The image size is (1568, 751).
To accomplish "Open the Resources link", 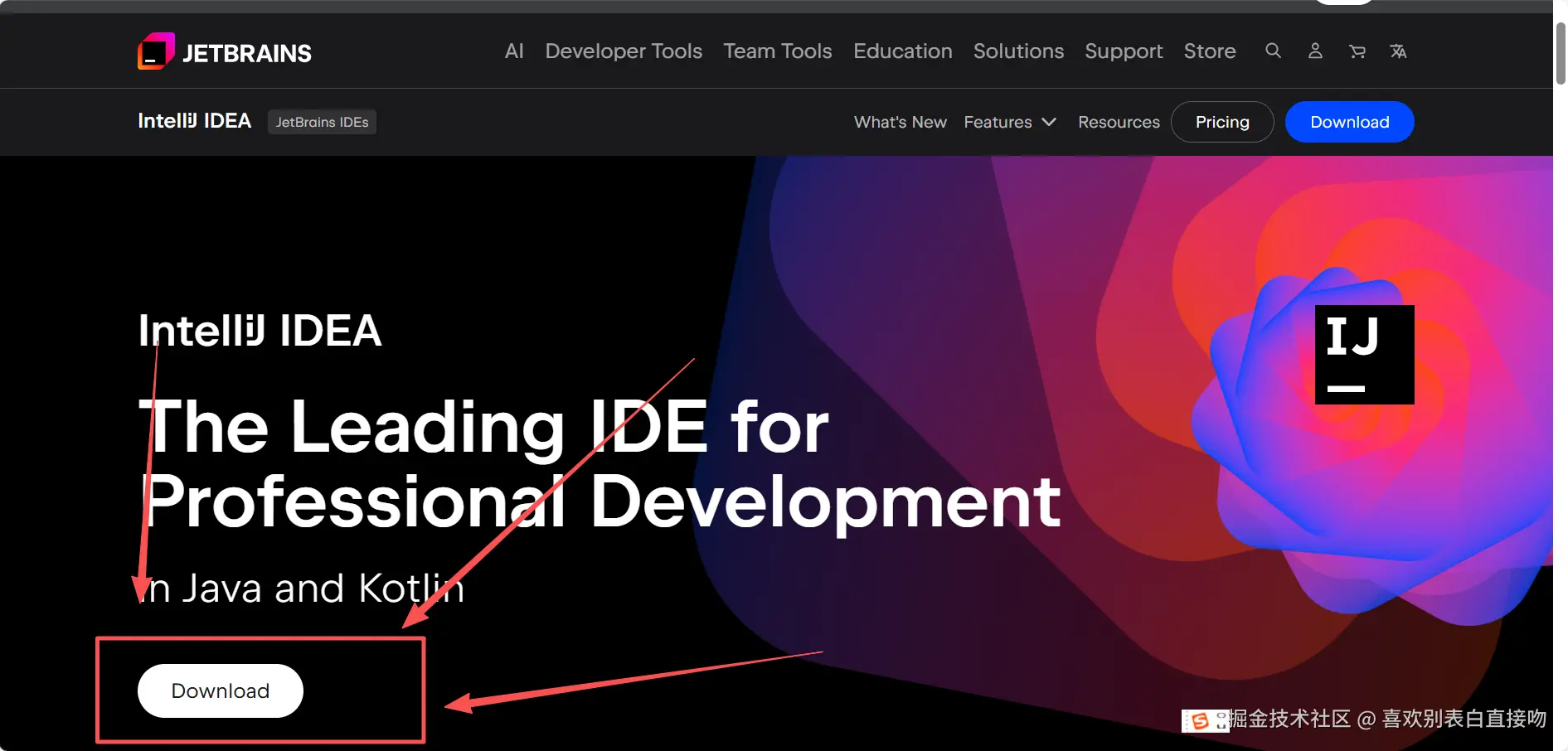I will point(1119,122).
